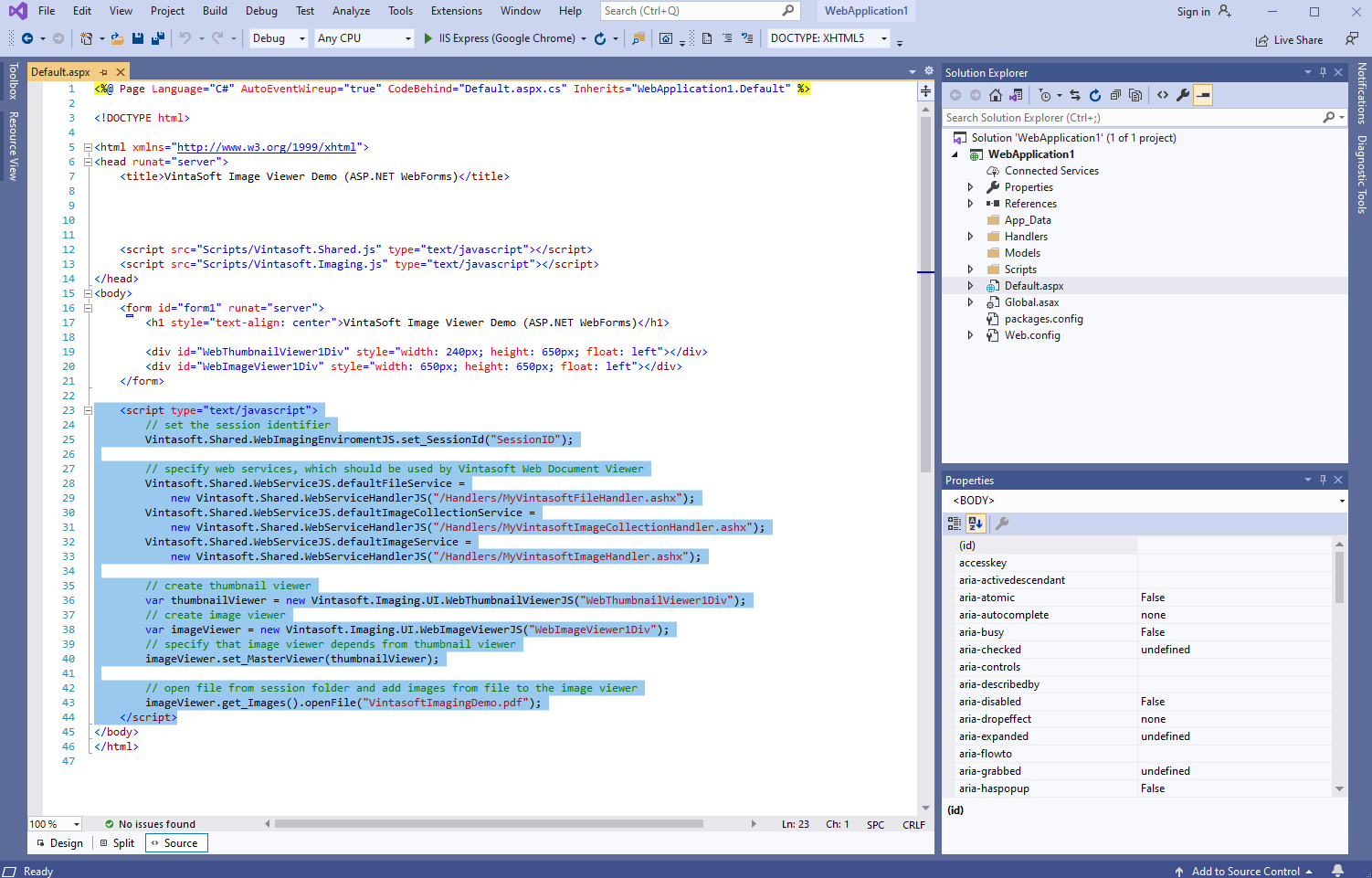
Task: Start debugging with IIS Express green arrow
Action: tap(427, 38)
